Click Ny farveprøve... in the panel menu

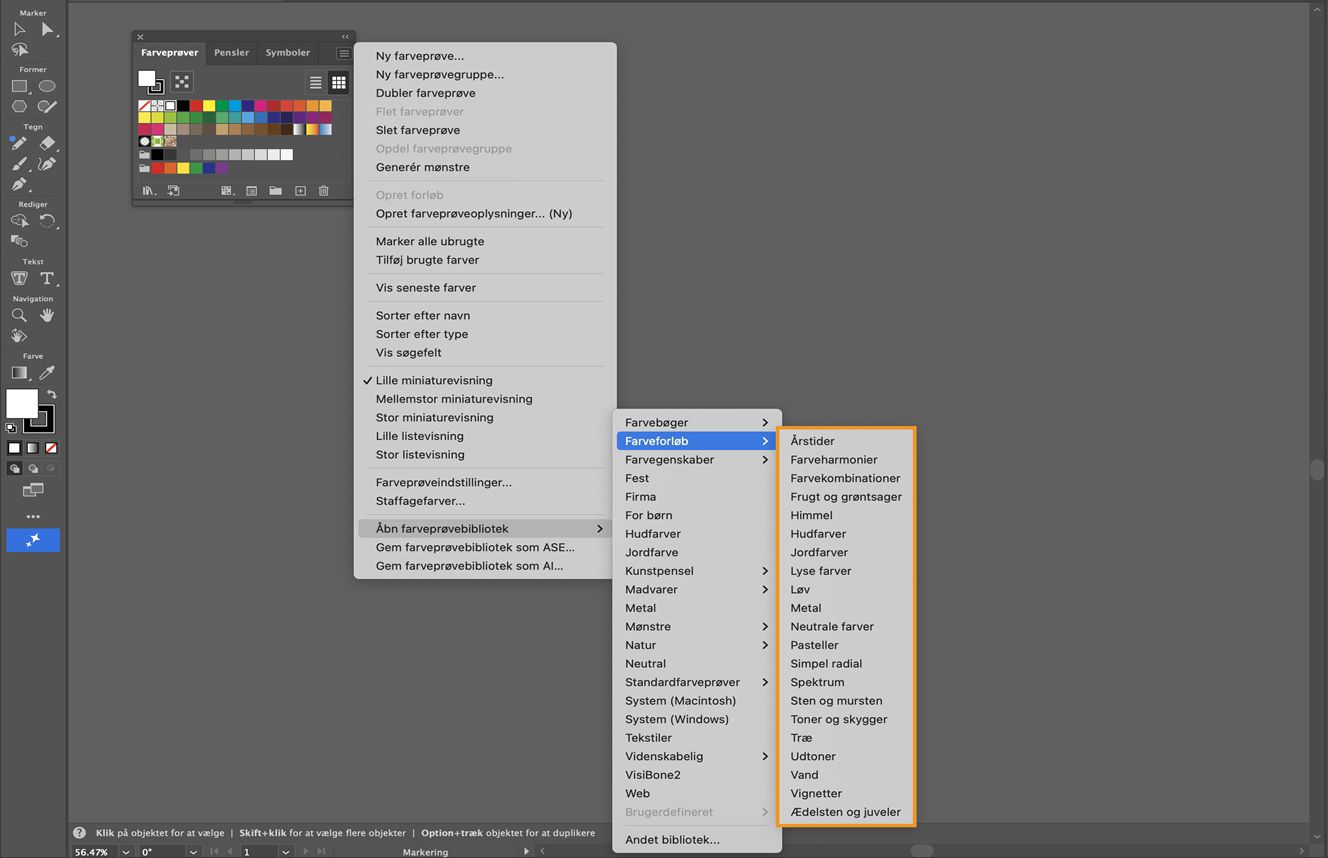pyautogui.click(x=419, y=56)
